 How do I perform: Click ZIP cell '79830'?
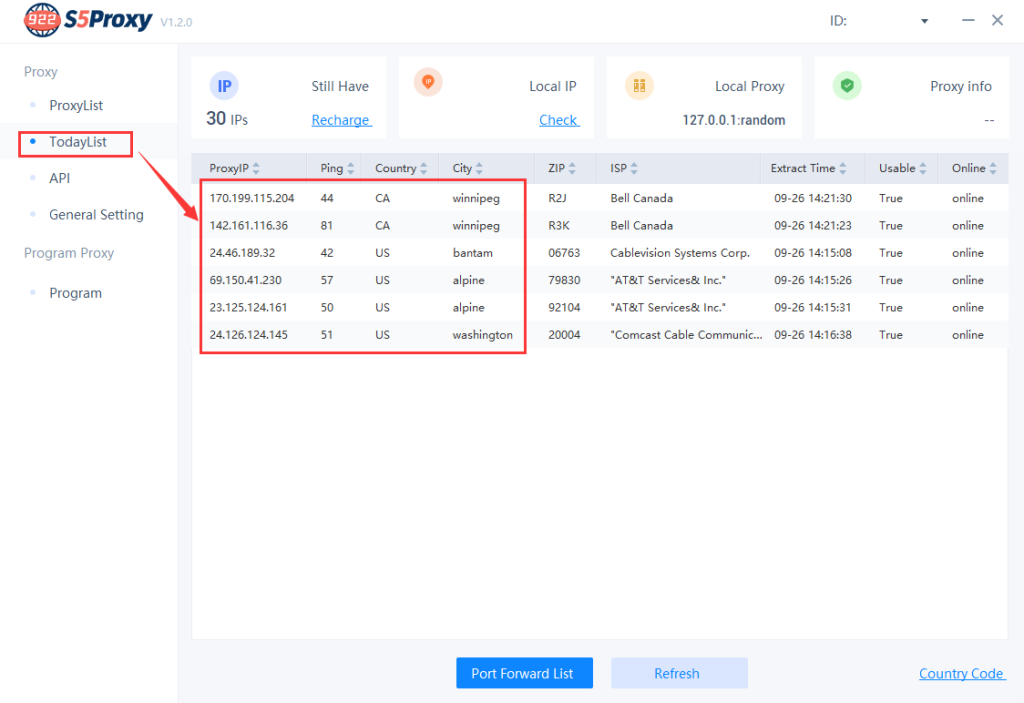tap(564, 280)
